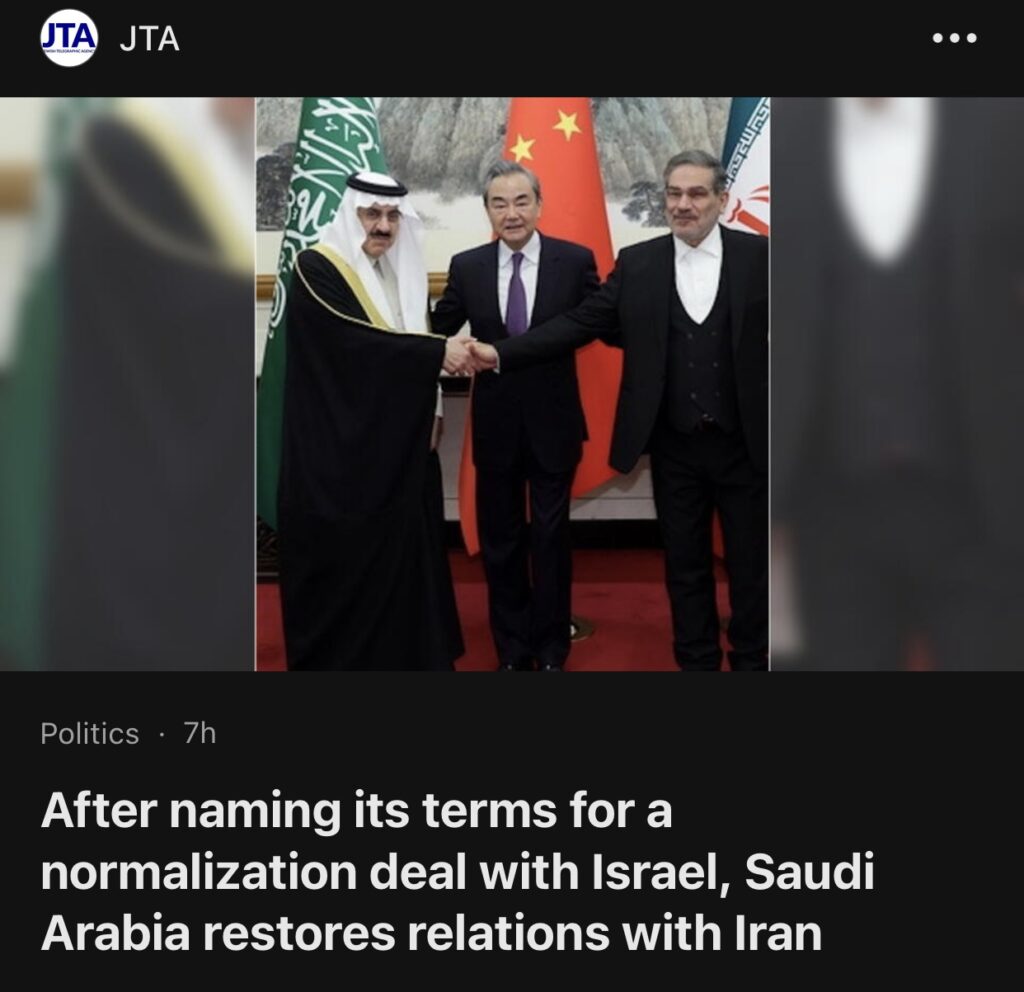Click the blurred right edge of the image

(x=897, y=384)
